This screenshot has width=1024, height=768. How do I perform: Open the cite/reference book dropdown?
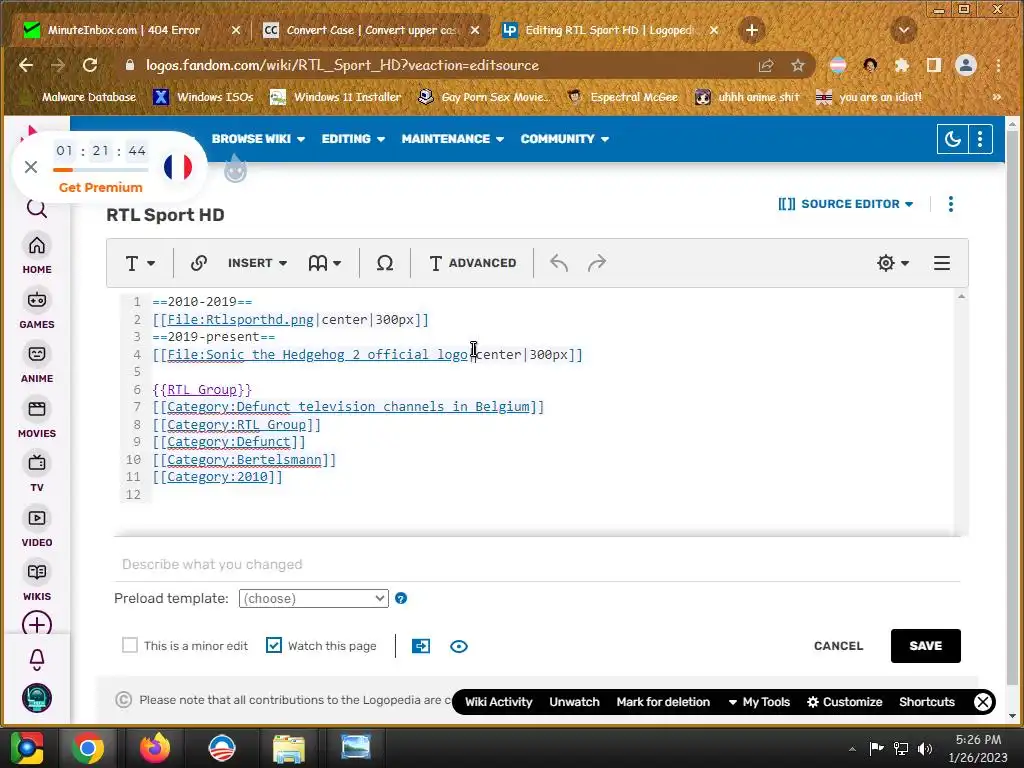(x=325, y=263)
